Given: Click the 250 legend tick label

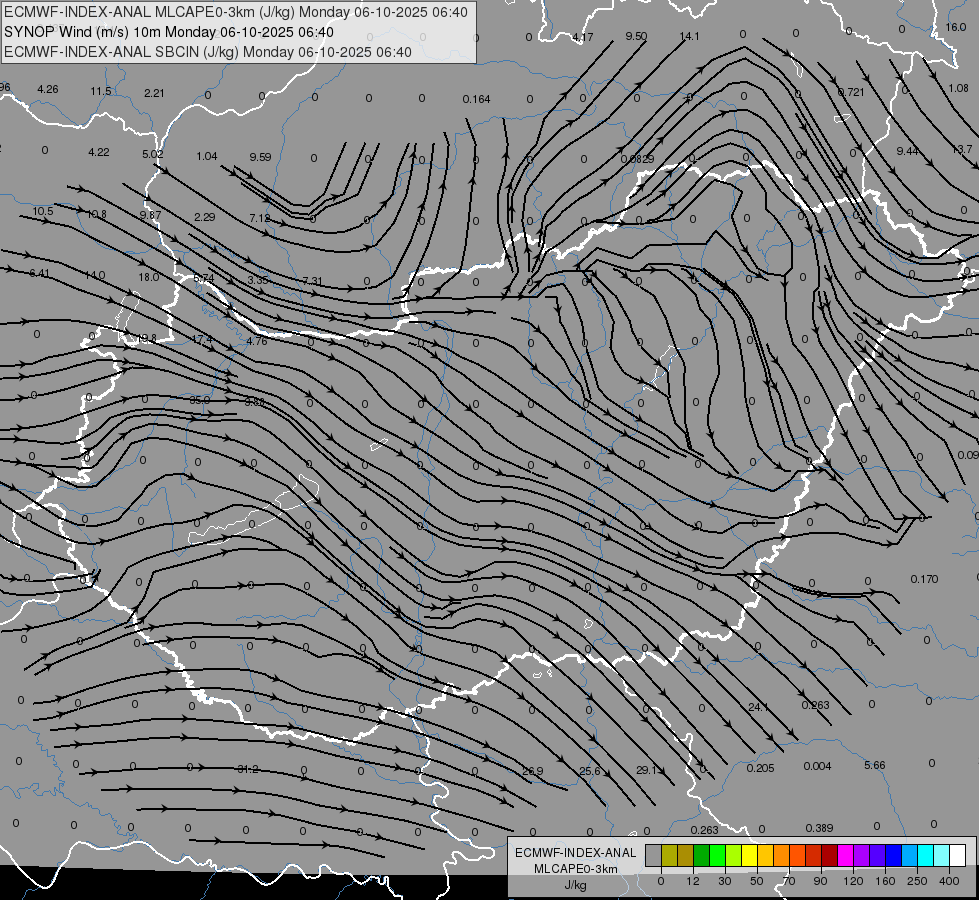Looking at the screenshot, I should (917, 881).
